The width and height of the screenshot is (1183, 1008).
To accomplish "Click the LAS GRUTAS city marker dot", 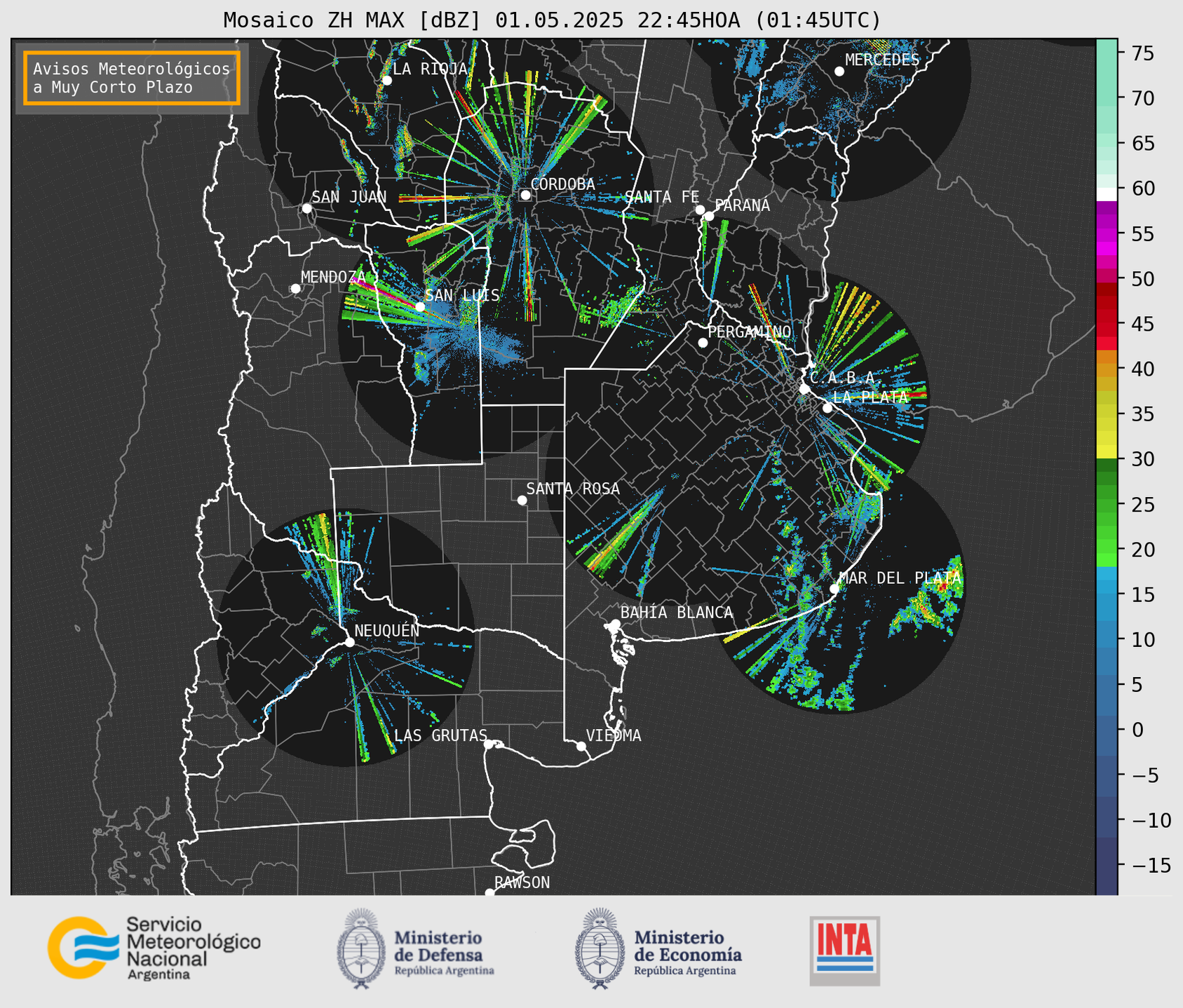I will click(x=488, y=744).
